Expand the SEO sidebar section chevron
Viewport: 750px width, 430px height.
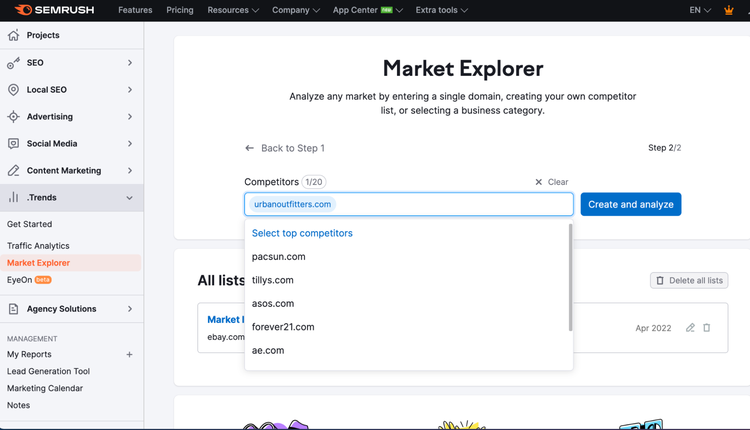tap(130, 63)
